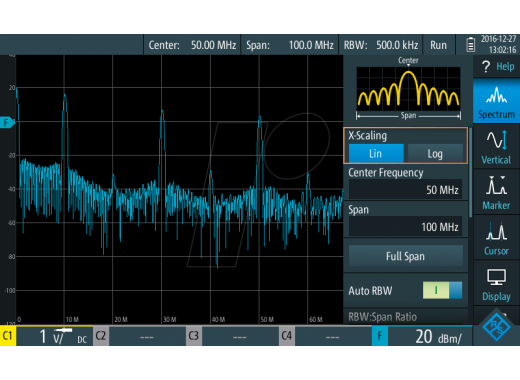Open the Display settings menu

[497, 284]
